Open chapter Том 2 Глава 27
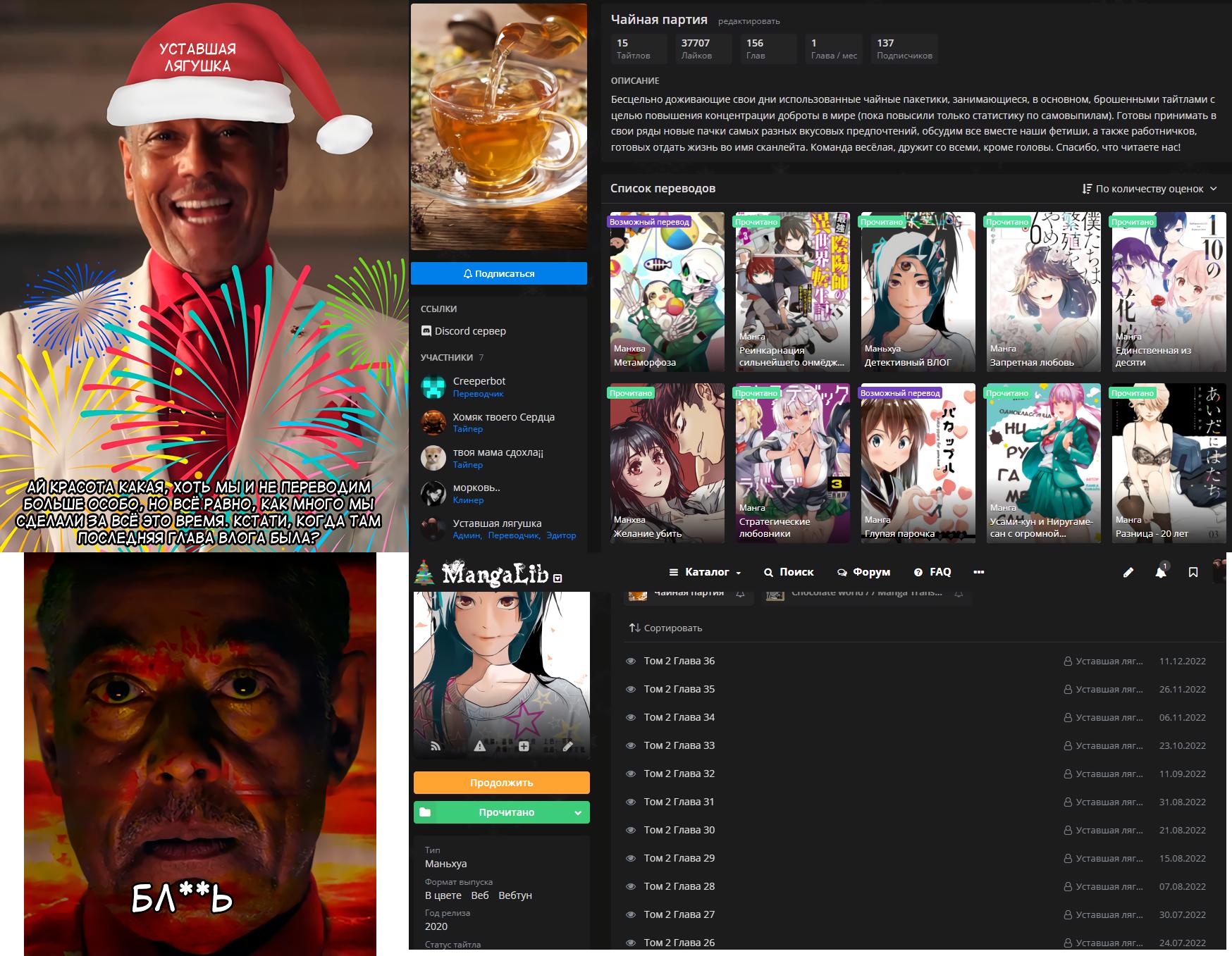The image size is (1232, 956). pyautogui.click(x=679, y=914)
